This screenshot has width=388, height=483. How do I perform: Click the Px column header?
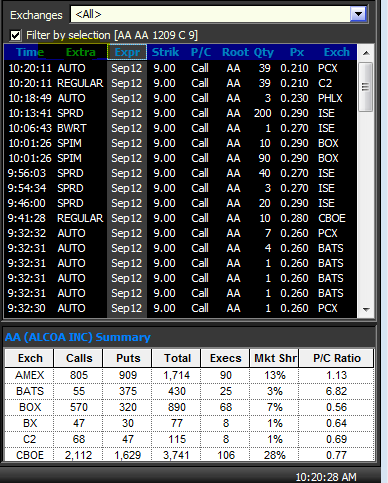click(x=297, y=52)
